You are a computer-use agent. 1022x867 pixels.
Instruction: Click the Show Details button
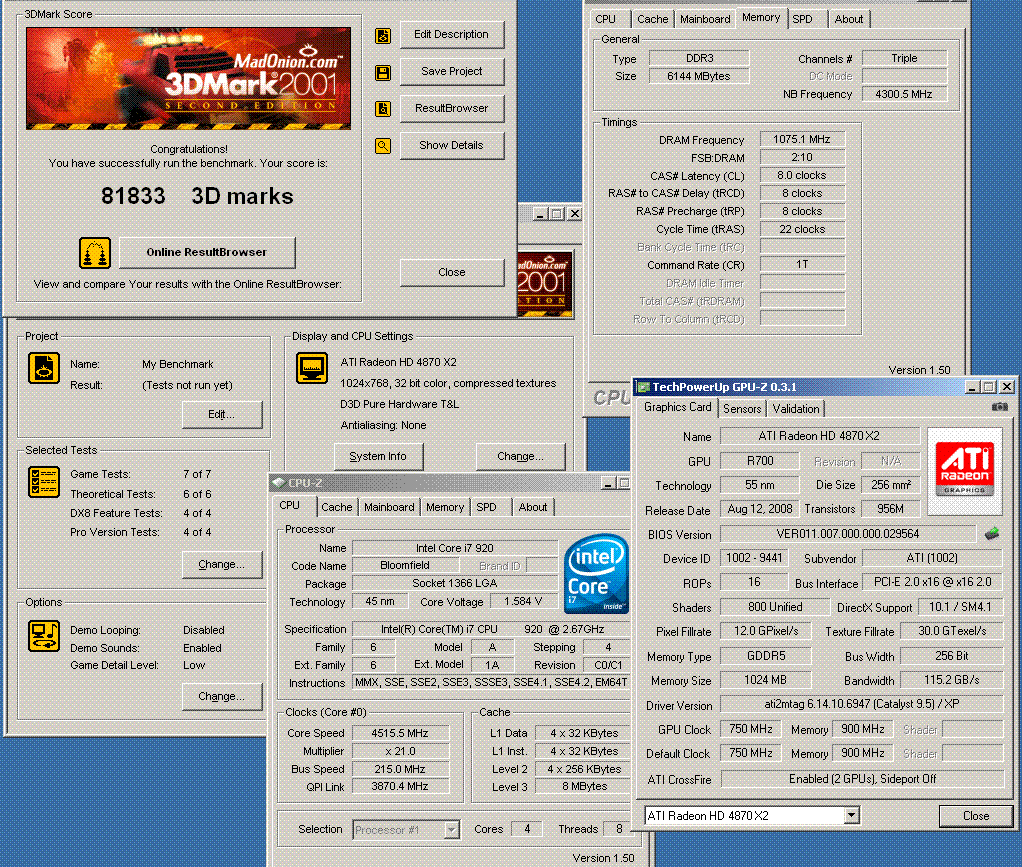pyautogui.click(x=452, y=145)
